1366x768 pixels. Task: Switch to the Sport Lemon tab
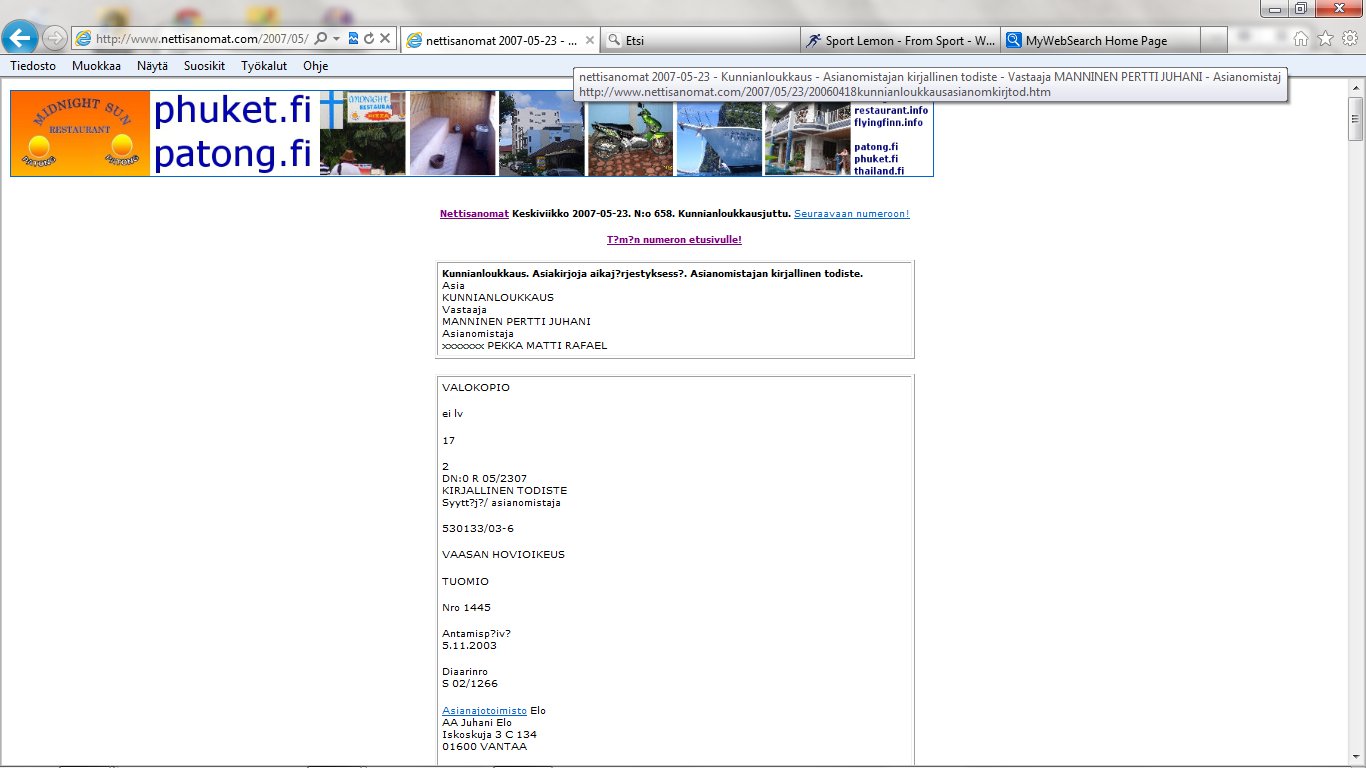click(900, 41)
